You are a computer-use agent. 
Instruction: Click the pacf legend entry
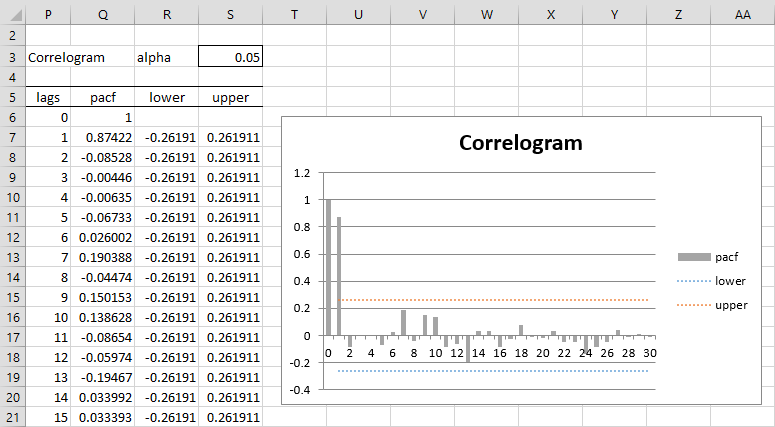click(708, 257)
